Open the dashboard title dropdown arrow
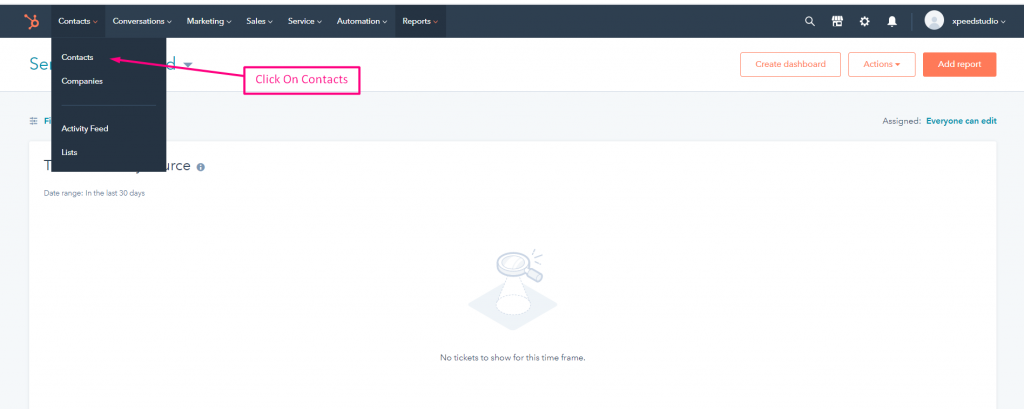Viewport: 1024px width, 409px height. 188,65
